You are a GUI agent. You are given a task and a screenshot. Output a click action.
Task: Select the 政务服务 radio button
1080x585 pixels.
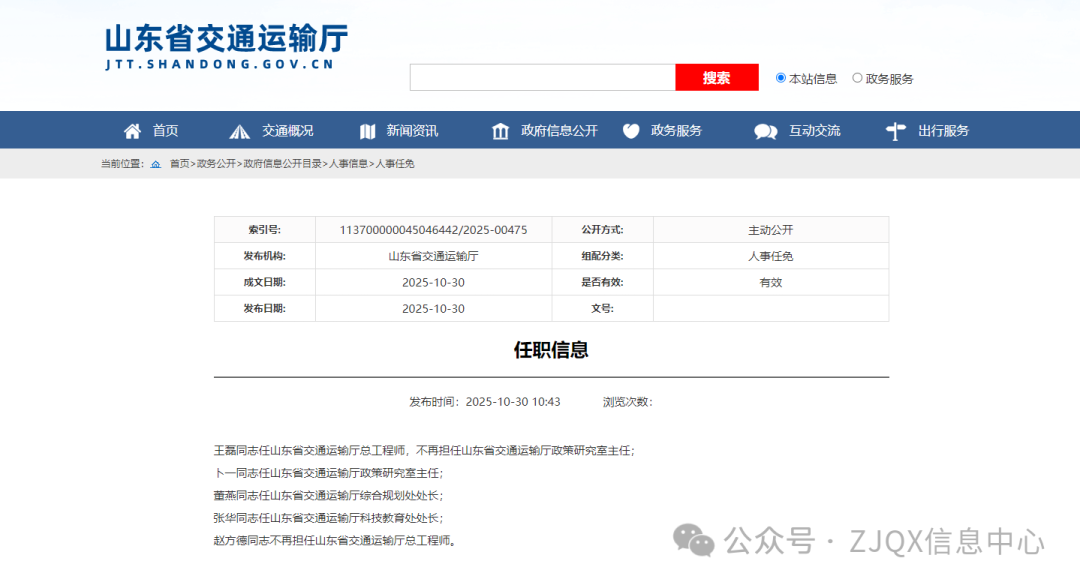pyautogui.click(x=857, y=78)
